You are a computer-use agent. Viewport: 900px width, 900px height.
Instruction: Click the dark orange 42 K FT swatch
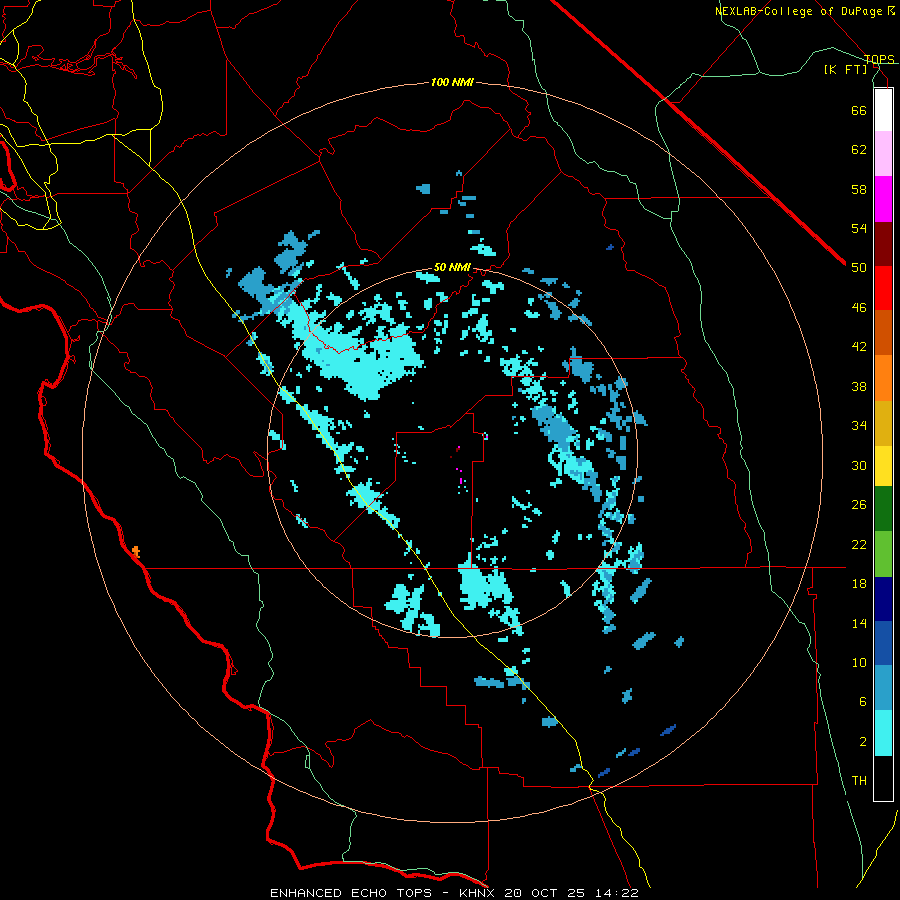883,333
